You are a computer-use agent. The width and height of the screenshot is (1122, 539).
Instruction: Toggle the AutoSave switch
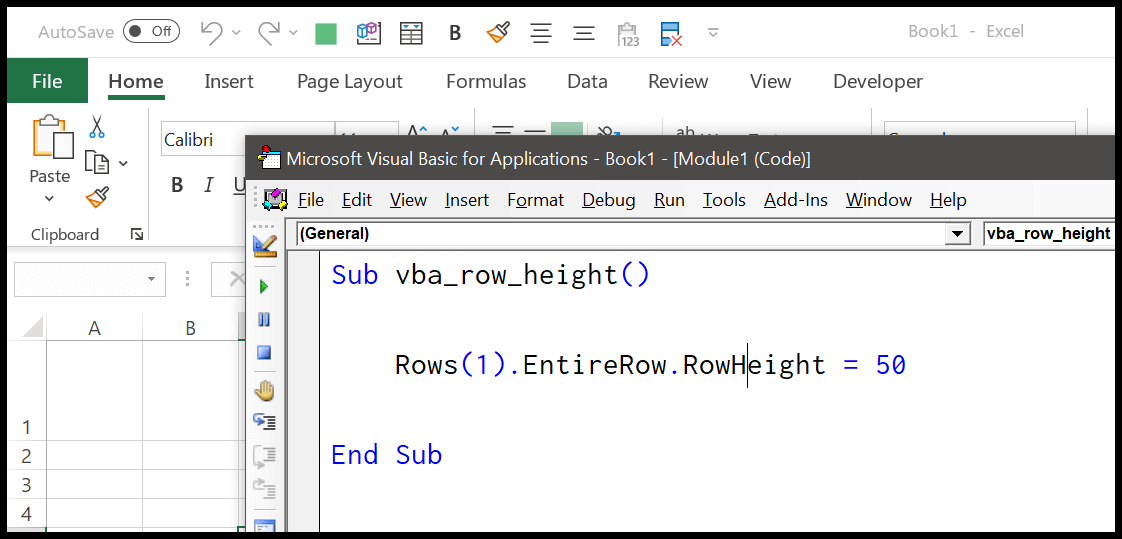[151, 31]
